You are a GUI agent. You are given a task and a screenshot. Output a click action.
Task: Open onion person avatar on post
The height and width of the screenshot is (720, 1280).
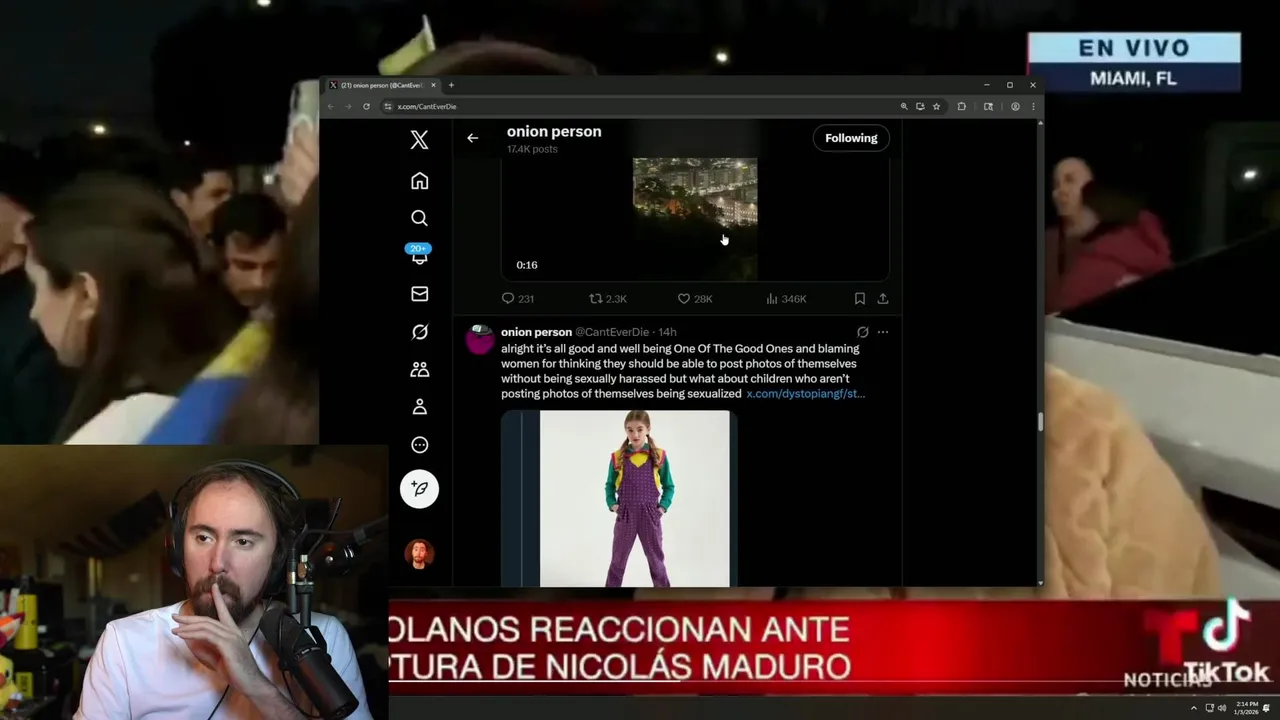(480, 339)
